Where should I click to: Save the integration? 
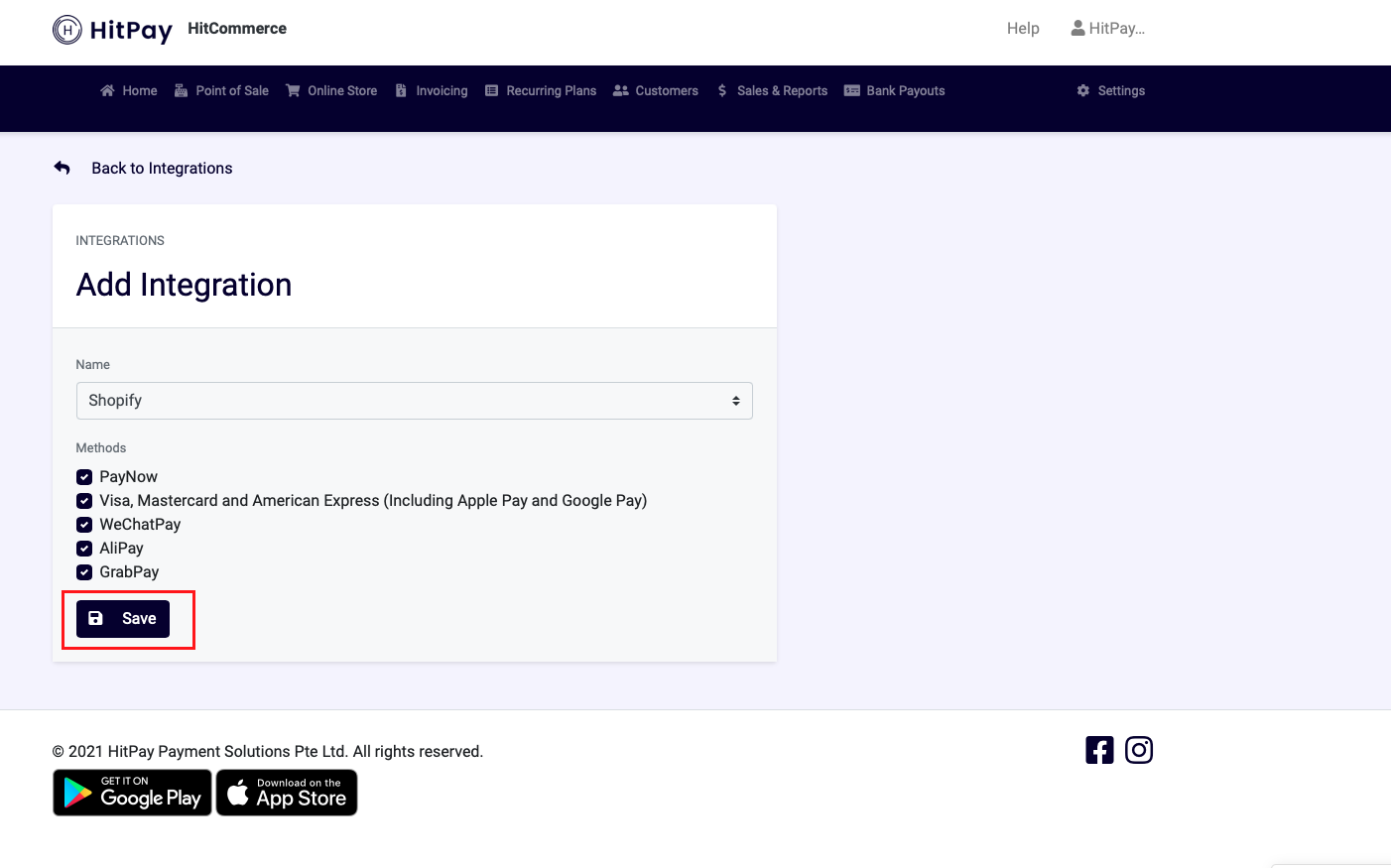123,619
